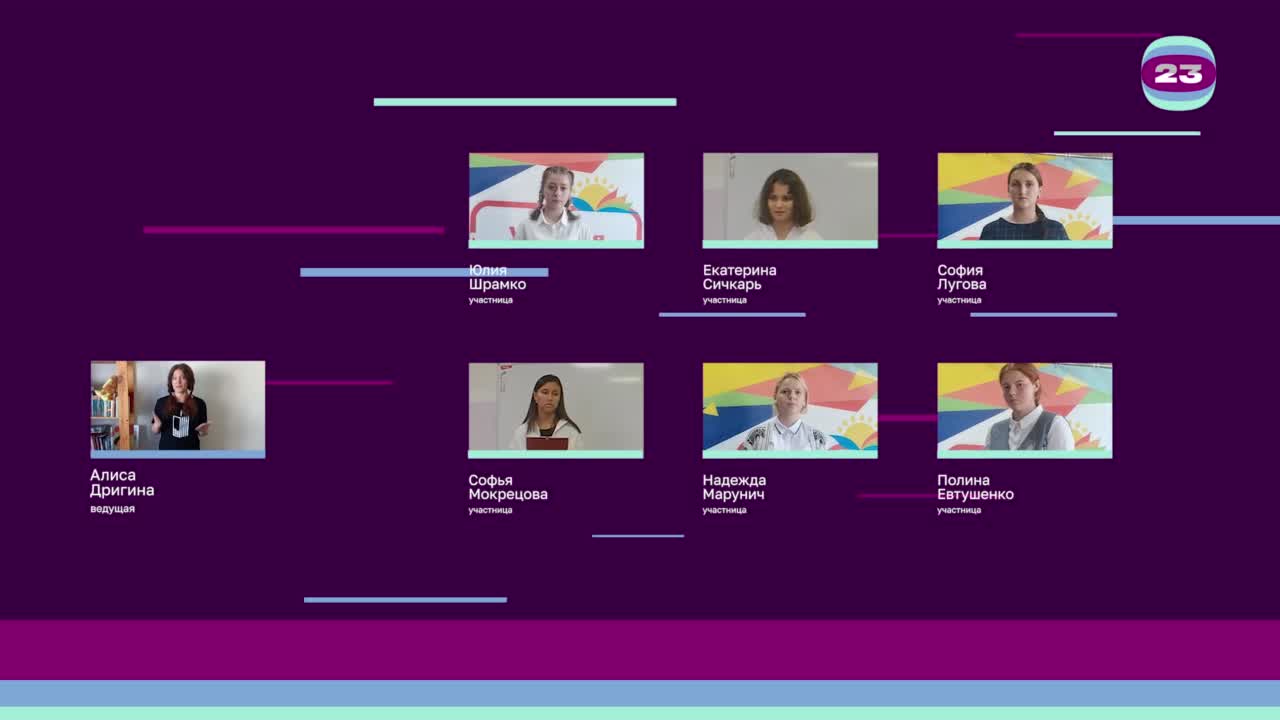The width and height of the screenshot is (1280, 720).
Task: Select Екатерина Сичкарь's video thumbnail
Action: coord(790,199)
